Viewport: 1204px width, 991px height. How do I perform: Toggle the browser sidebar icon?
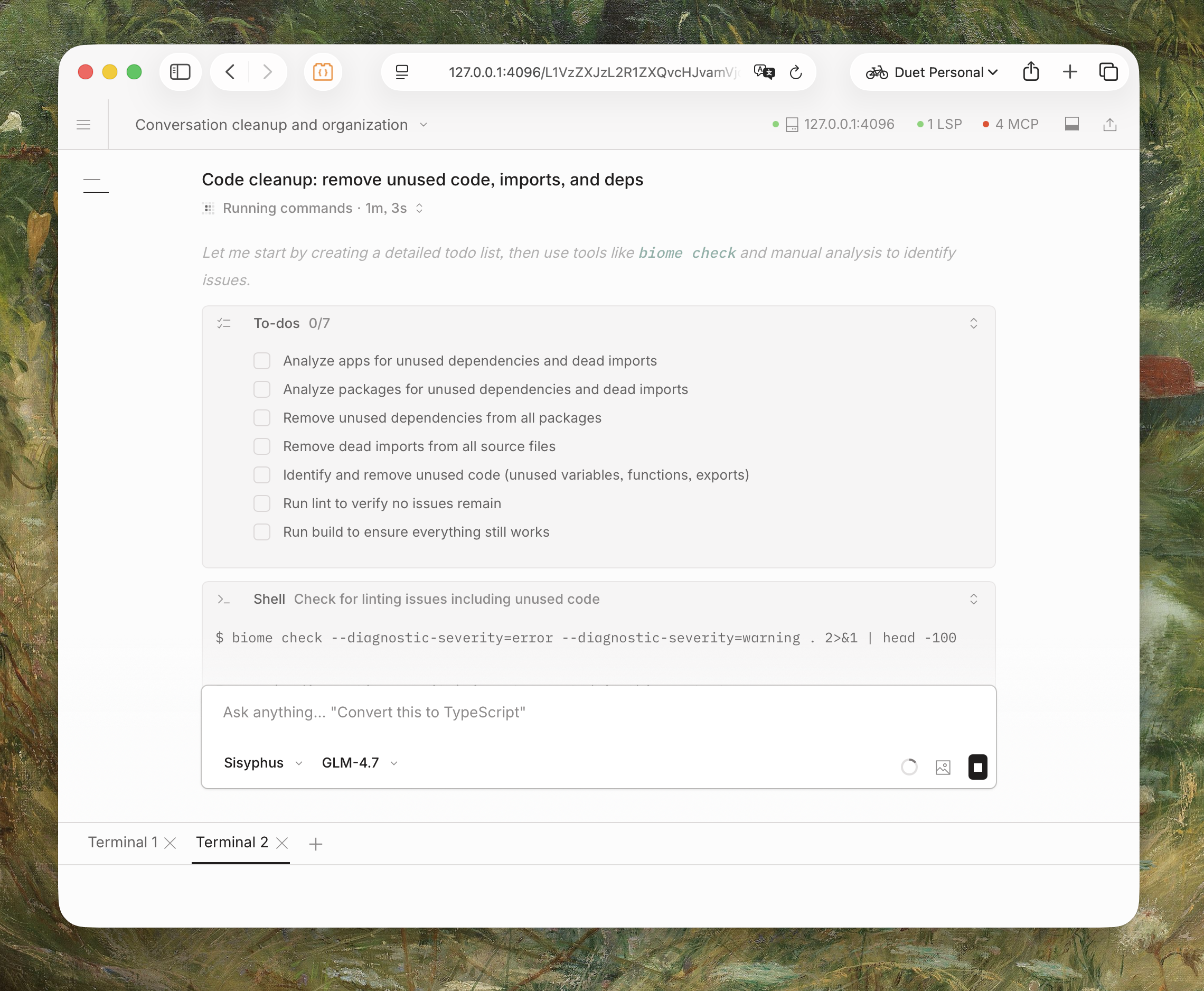(180, 72)
